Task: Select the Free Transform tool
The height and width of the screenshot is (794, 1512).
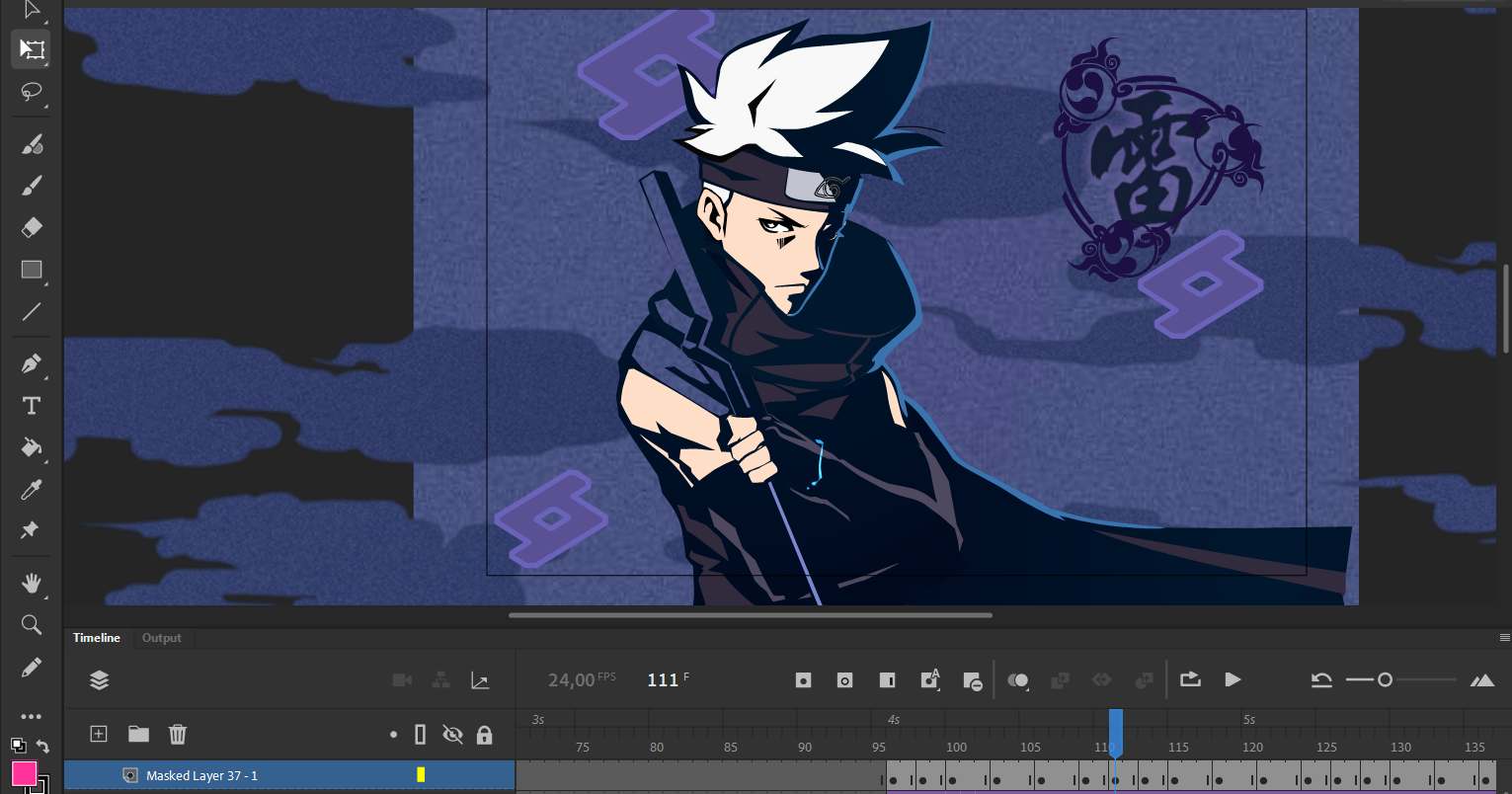Action: point(32,48)
